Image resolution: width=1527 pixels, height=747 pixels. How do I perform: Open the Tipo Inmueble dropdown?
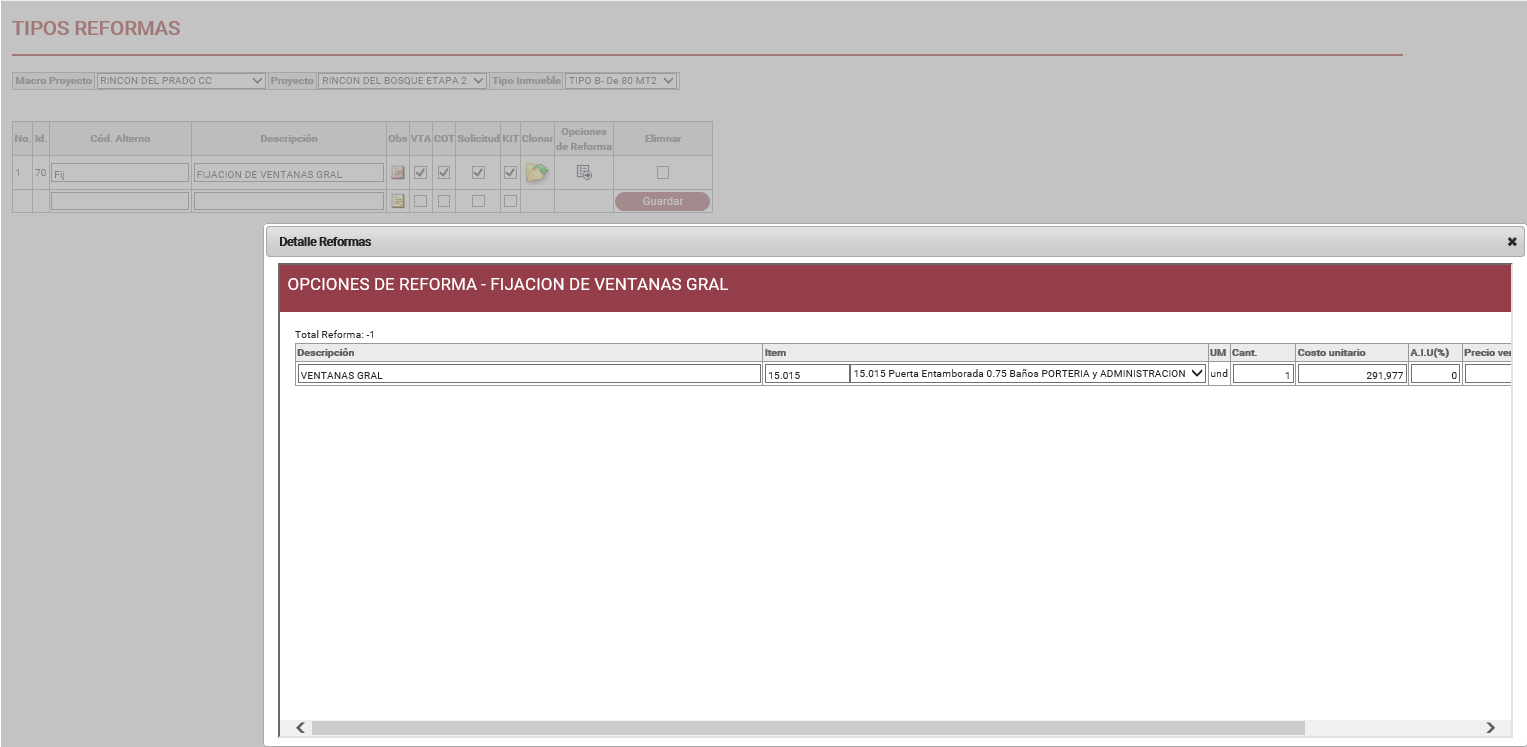621,80
